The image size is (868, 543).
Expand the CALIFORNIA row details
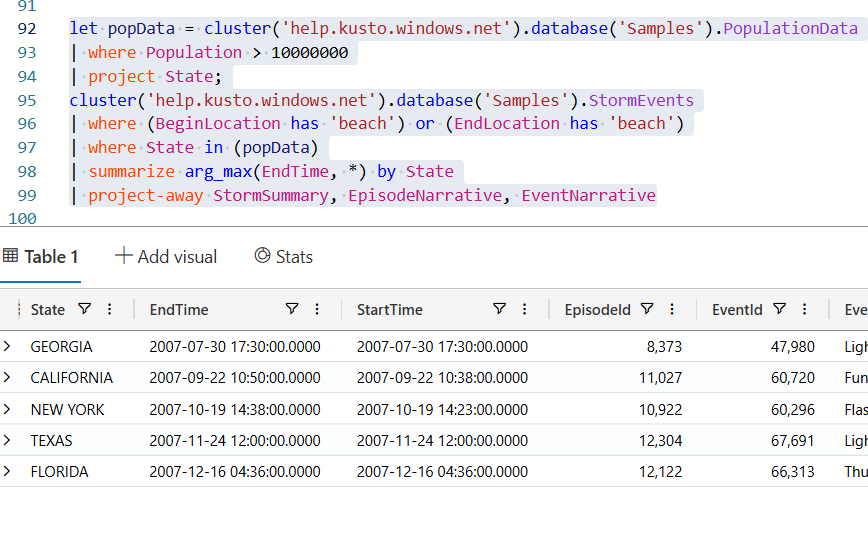pos(8,378)
